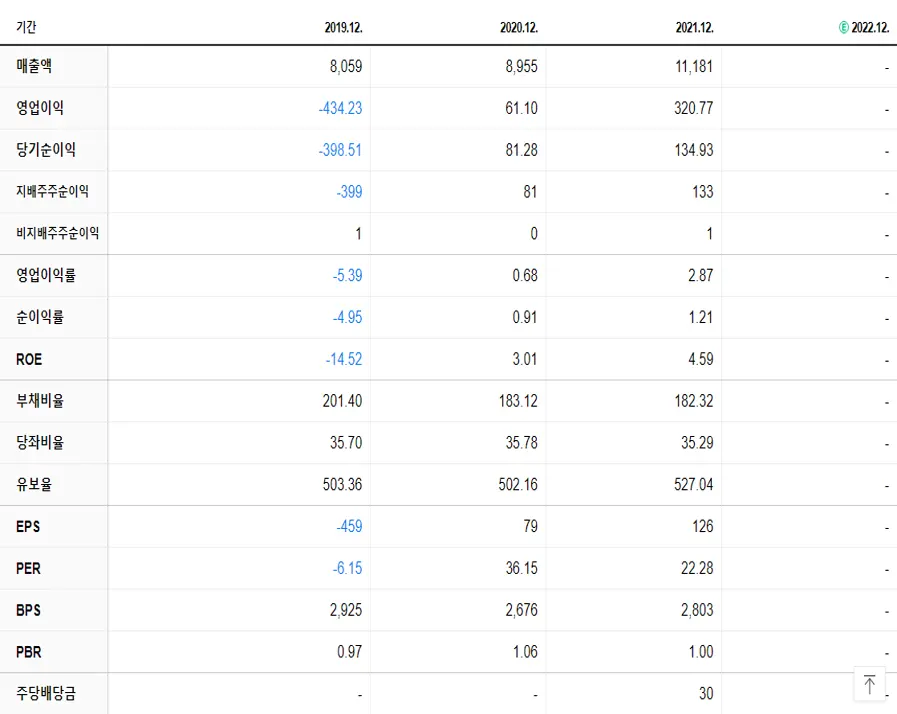This screenshot has width=897, height=714.
Task: Select the 2020.12. column header
Action: (519, 27)
